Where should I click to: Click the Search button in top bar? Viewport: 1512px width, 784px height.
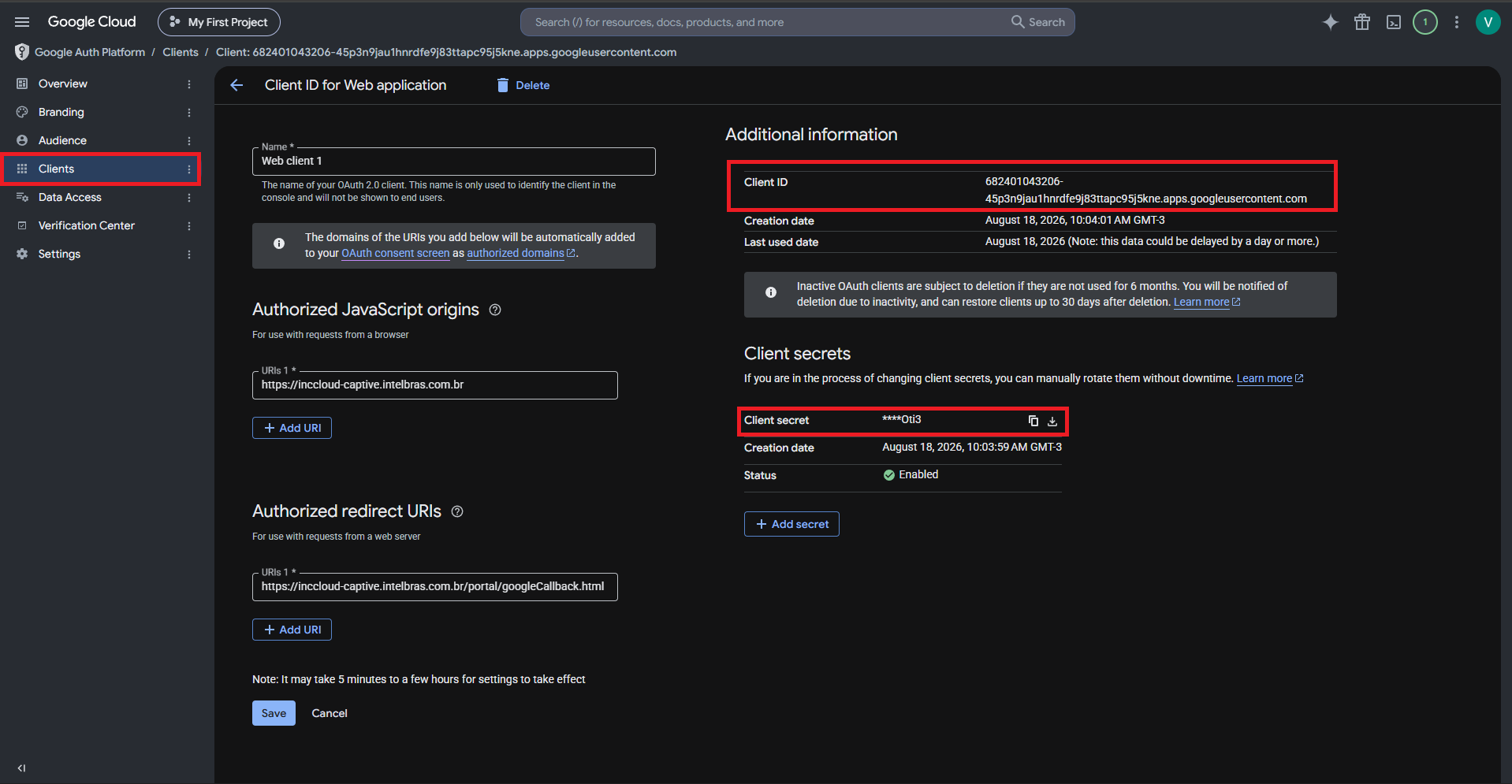point(1038,22)
